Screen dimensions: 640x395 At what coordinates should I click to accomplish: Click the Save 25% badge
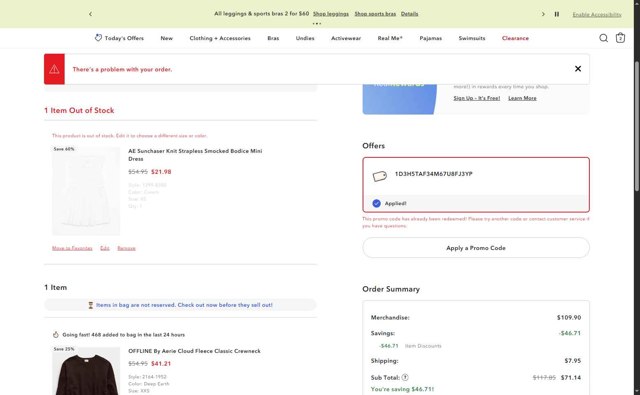(x=64, y=349)
